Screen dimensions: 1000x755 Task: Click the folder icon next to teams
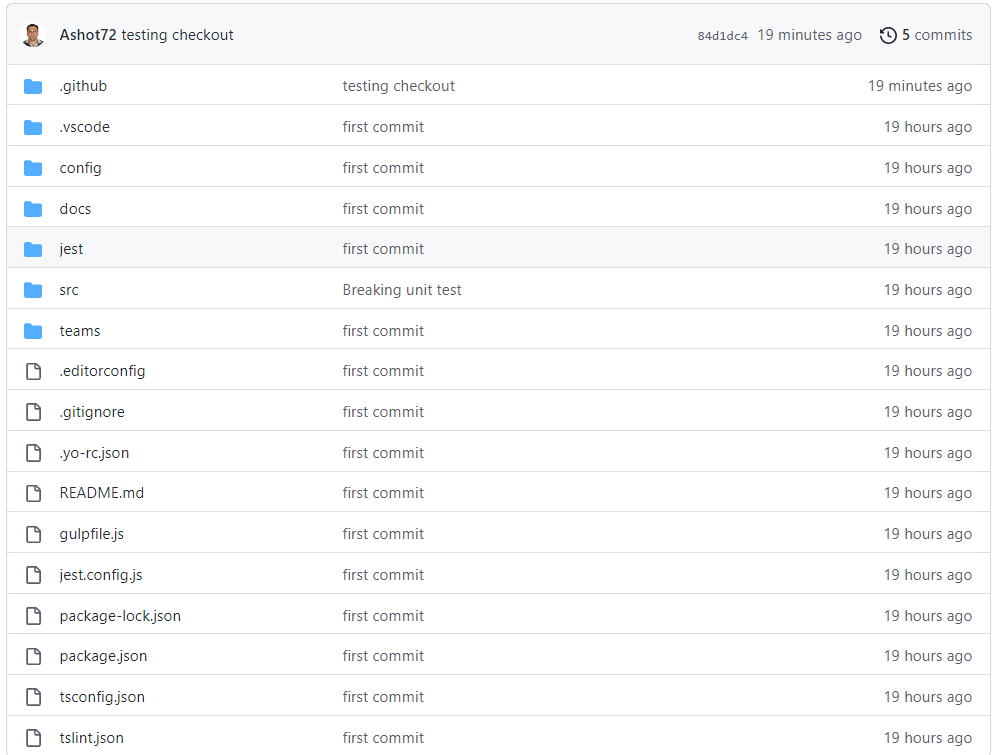(x=33, y=331)
